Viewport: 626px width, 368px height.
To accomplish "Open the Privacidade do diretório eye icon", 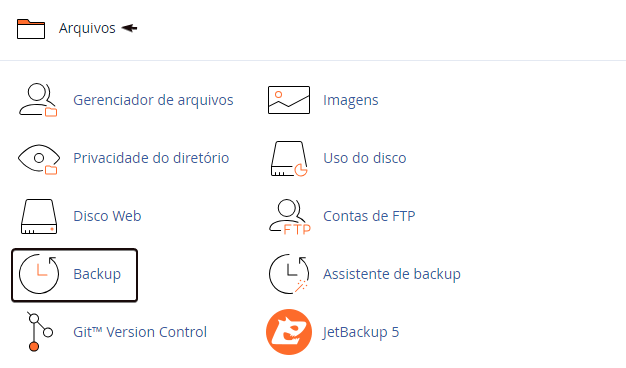I will point(38,158).
